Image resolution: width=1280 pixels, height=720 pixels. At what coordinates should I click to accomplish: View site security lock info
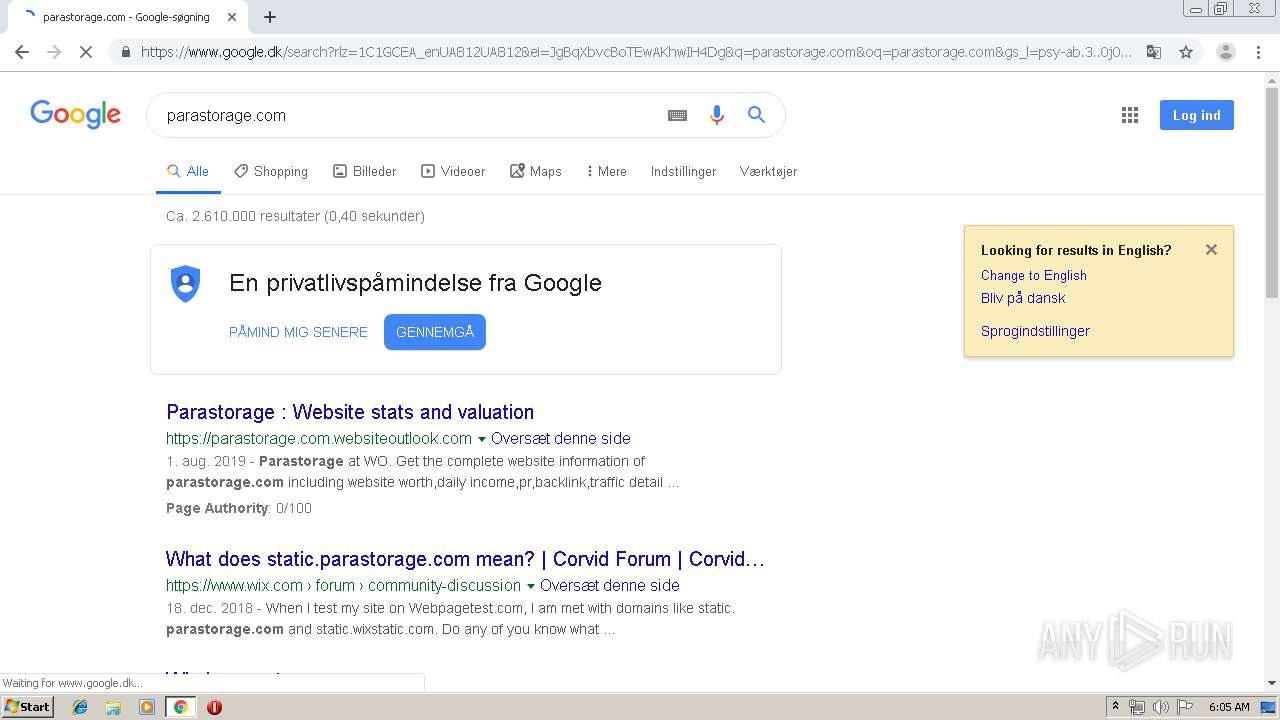click(125, 52)
